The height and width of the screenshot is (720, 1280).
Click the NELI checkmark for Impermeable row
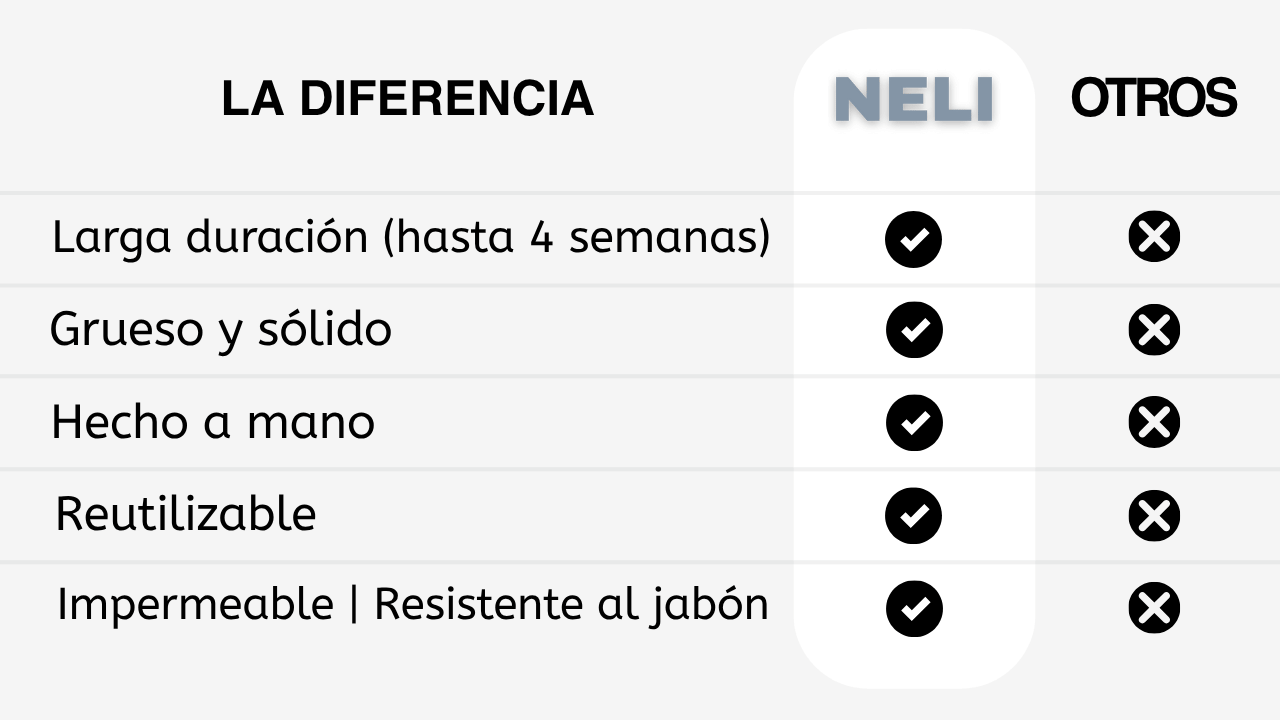click(x=913, y=608)
